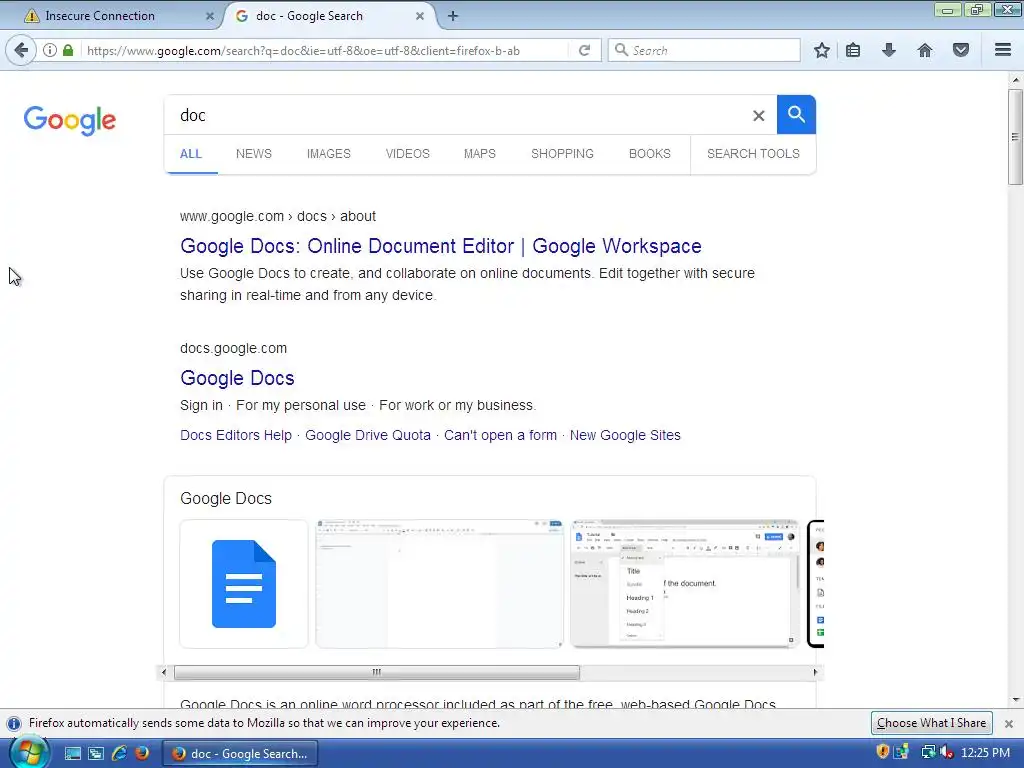Open the blue Google Docs icon thumbnail
Screen dimensions: 1024x768
pos(244,584)
